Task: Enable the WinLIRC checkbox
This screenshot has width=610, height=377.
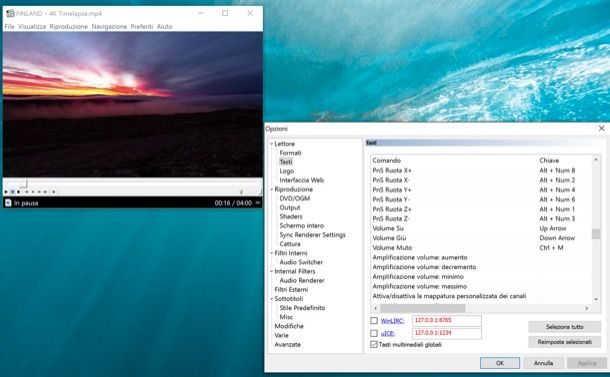Action: pos(374,321)
